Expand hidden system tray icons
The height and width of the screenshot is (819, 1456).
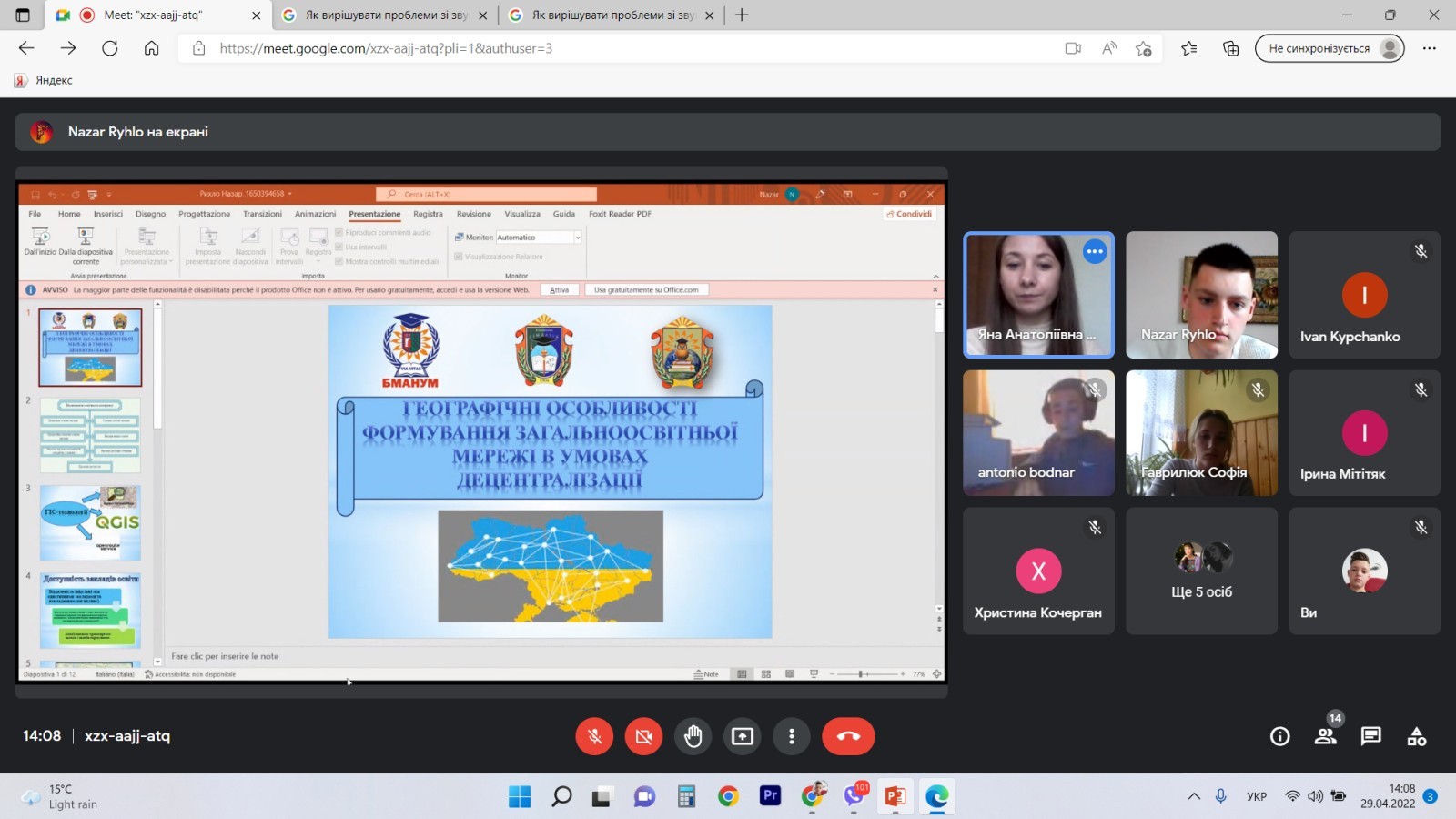[x=1194, y=797]
